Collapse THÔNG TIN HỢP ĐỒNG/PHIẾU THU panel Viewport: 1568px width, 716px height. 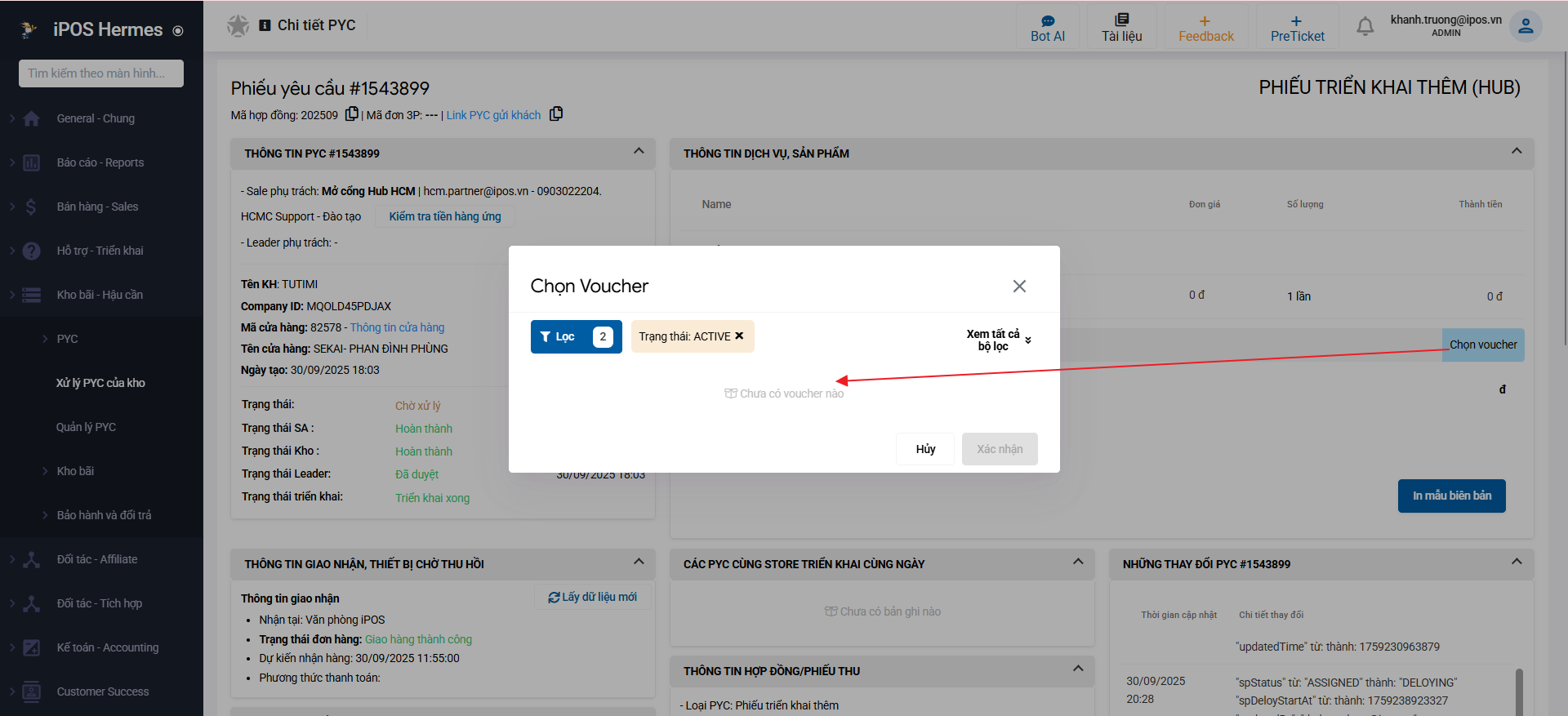[x=1078, y=669]
